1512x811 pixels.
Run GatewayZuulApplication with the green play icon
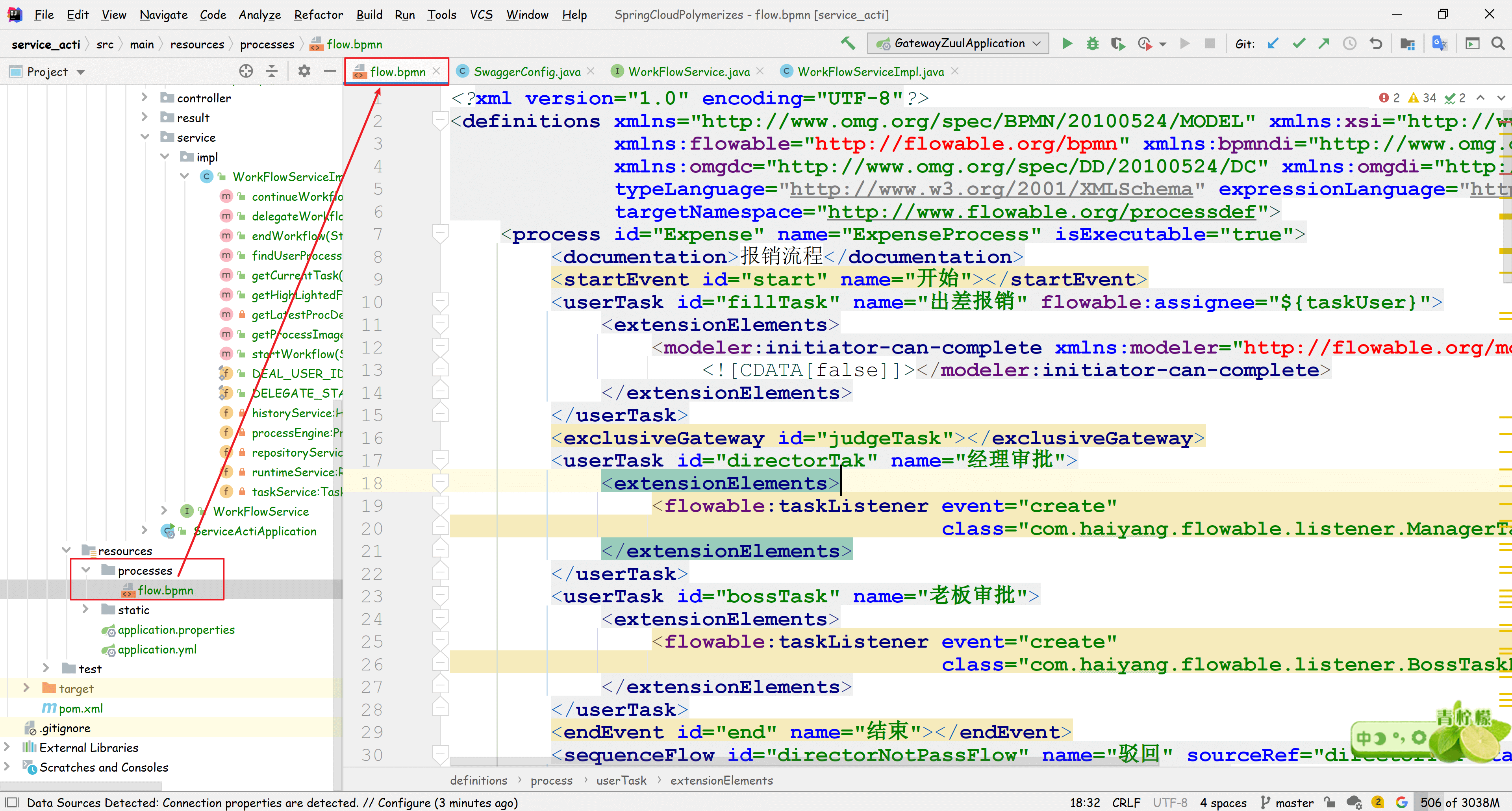[x=1067, y=43]
